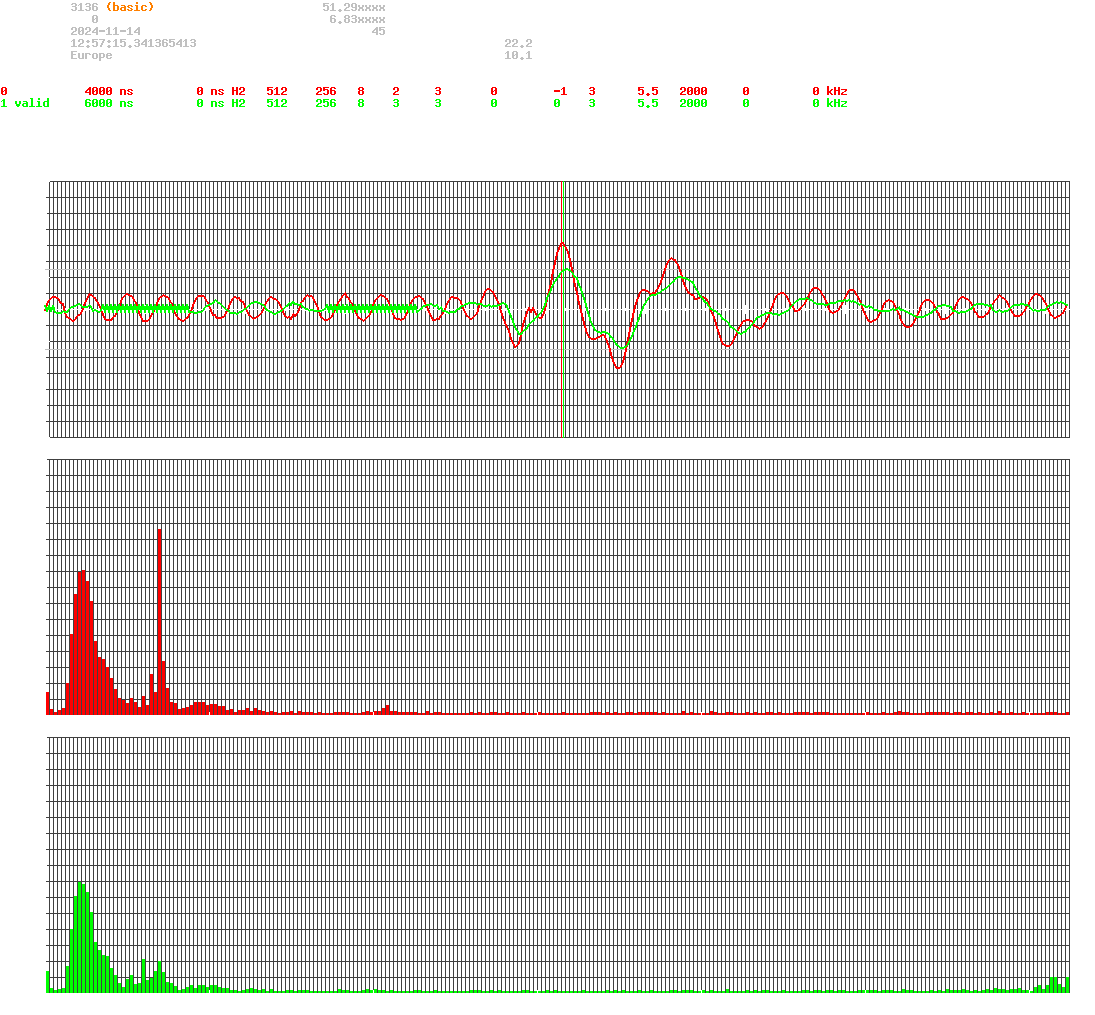Viewport: 1095px width, 1015px height.
Task: Click the red 512 value
Action: click(277, 92)
